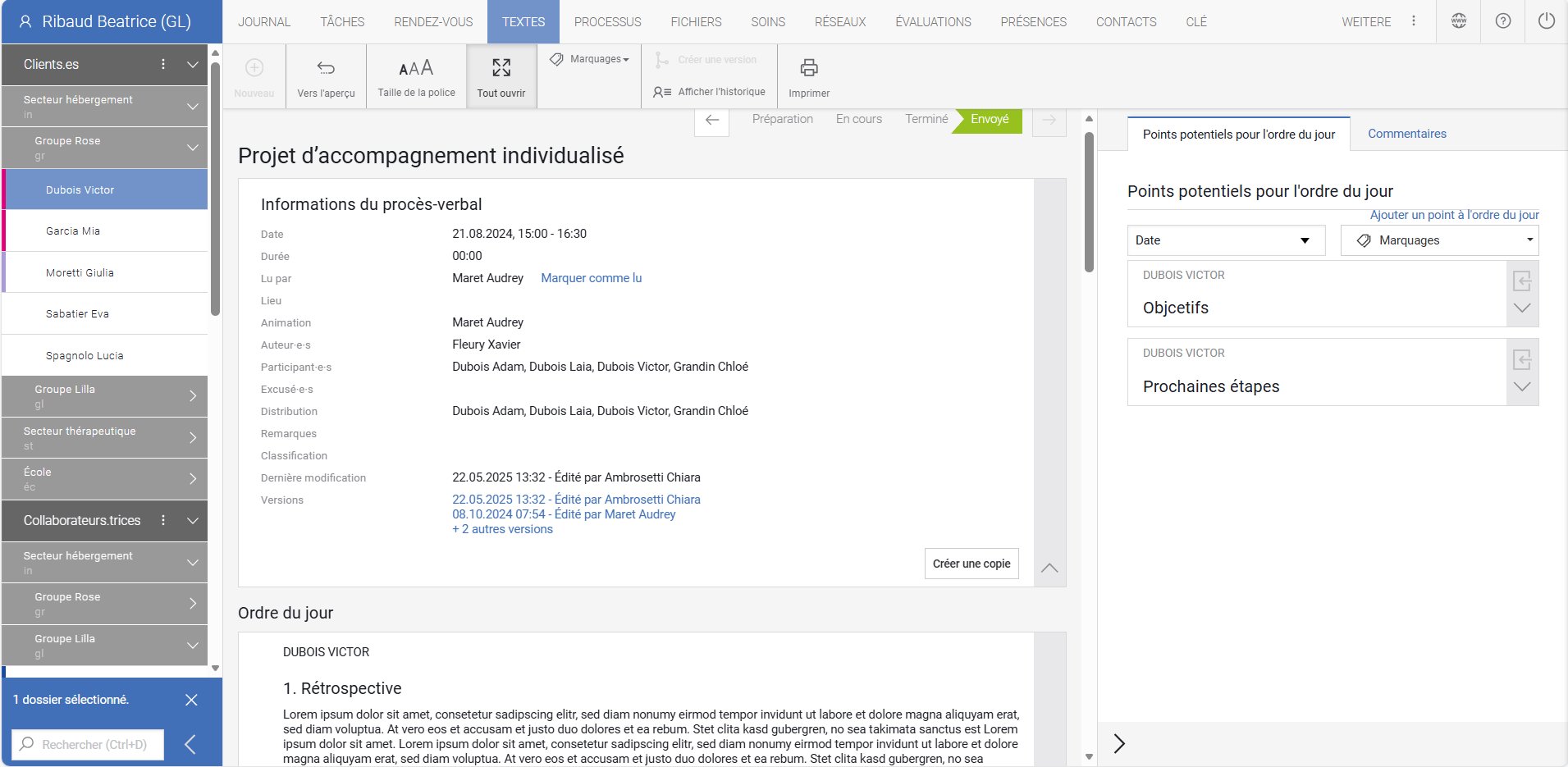Expand the Prochaines étapes card chevron

coord(1522,387)
